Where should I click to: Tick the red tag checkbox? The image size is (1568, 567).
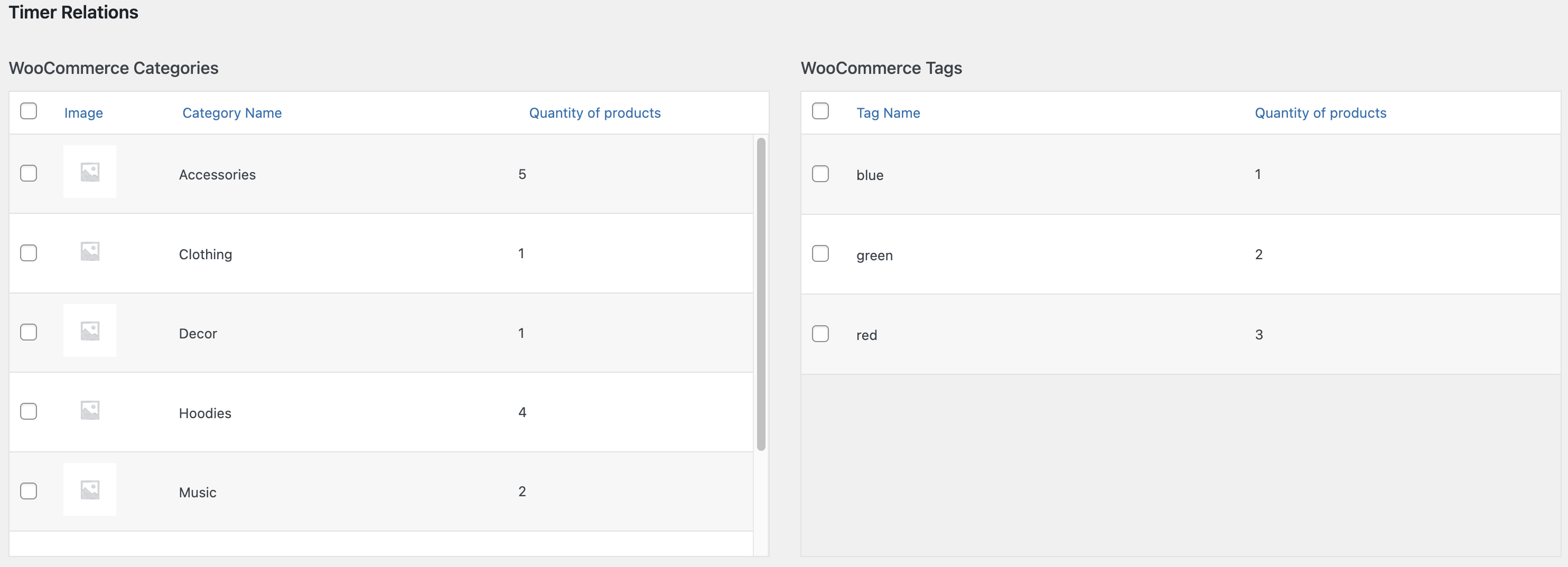tap(820, 333)
